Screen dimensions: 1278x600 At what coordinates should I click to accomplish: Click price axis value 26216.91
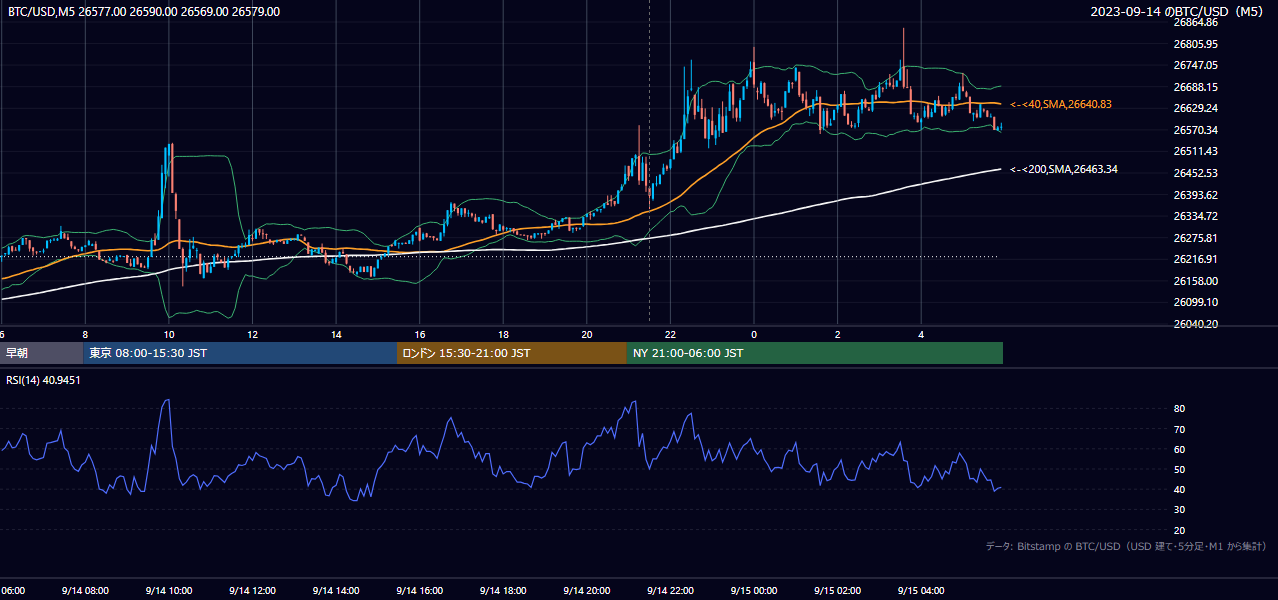[x=1195, y=259]
